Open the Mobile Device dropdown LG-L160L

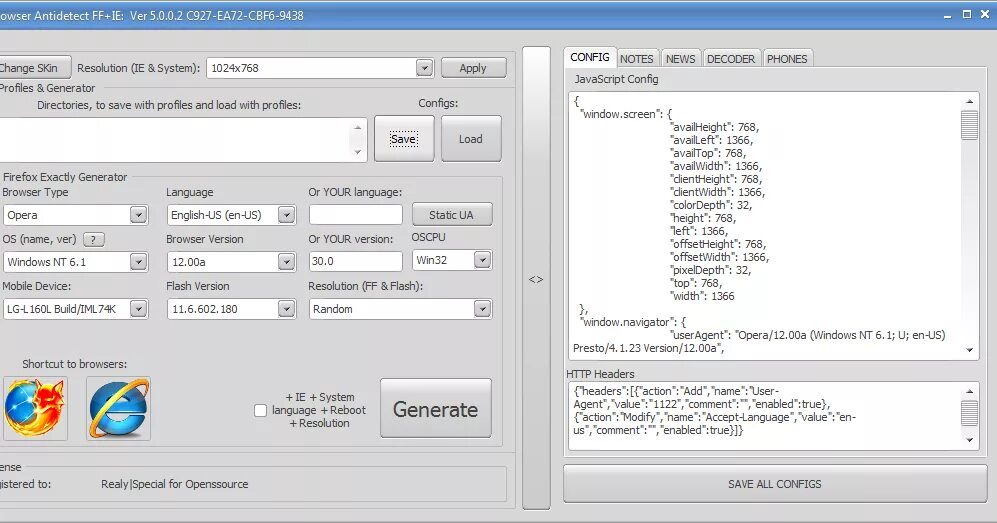(x=138, y=309)
